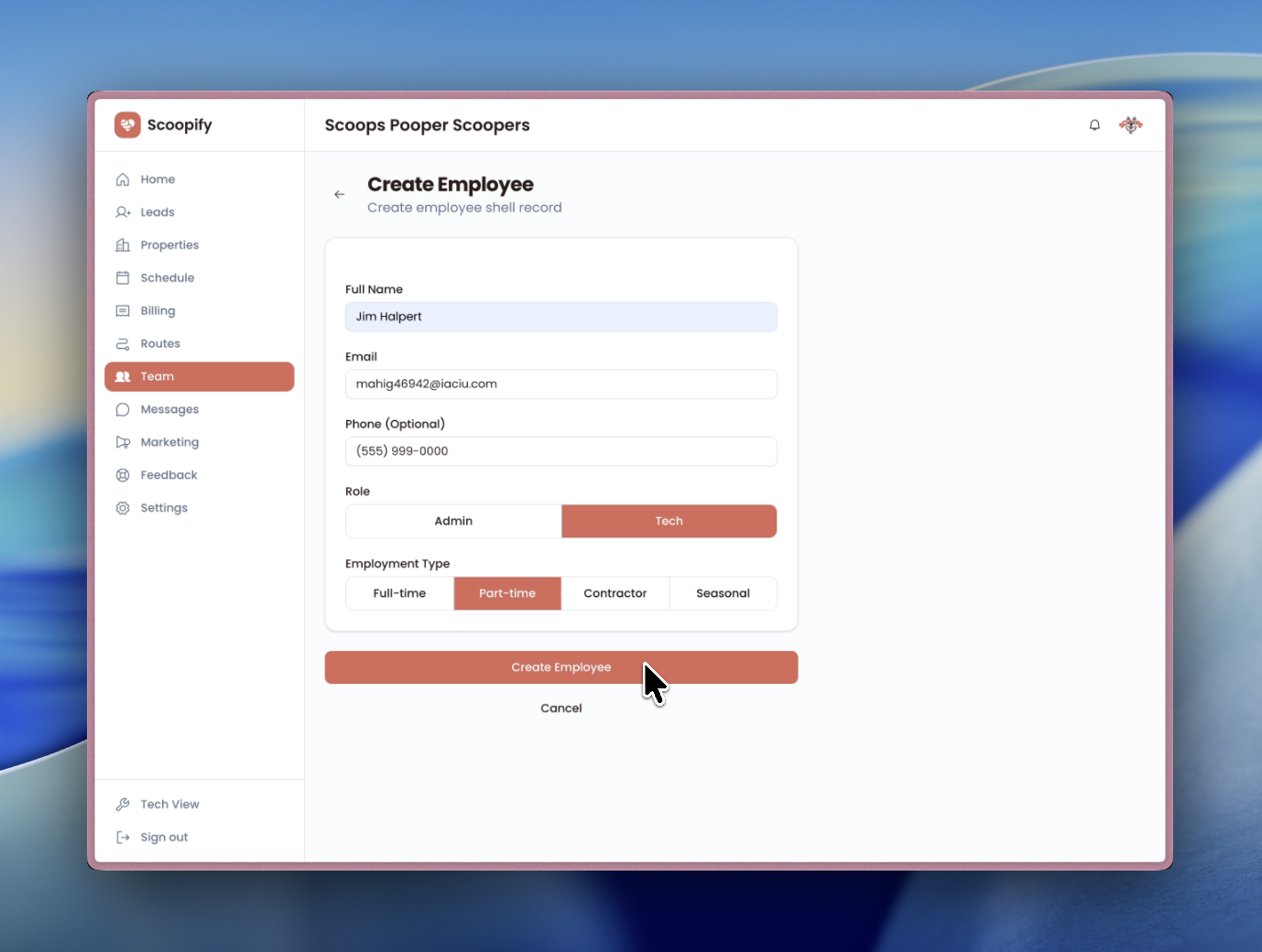Open the Properties section icon
The image size is (1262, 952).
point(123,244)
